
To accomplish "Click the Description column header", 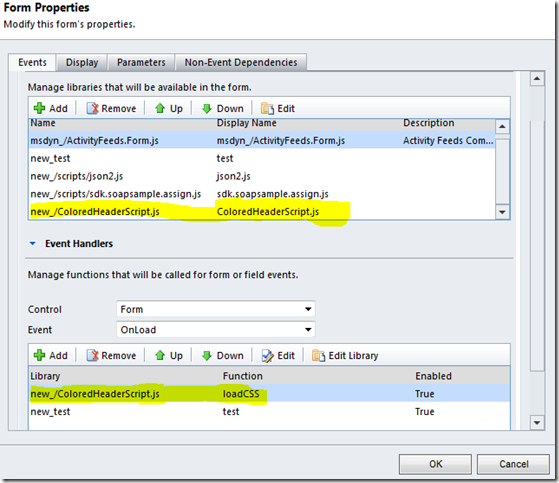I will click(x=429, y=123).
